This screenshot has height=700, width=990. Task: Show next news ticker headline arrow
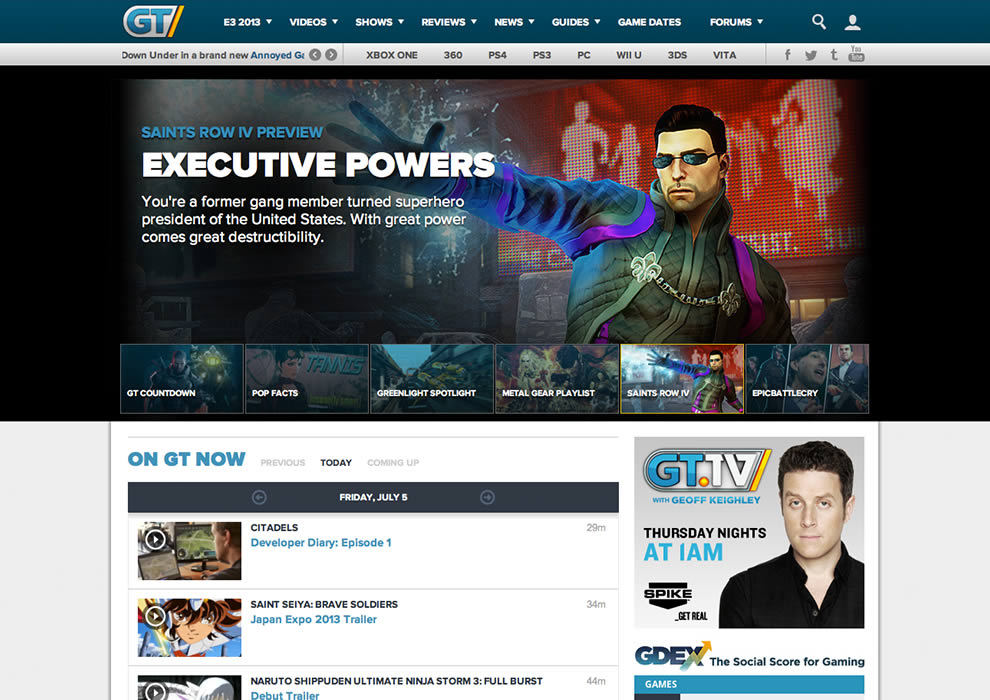pyautogui.click(x=331, y=55)
